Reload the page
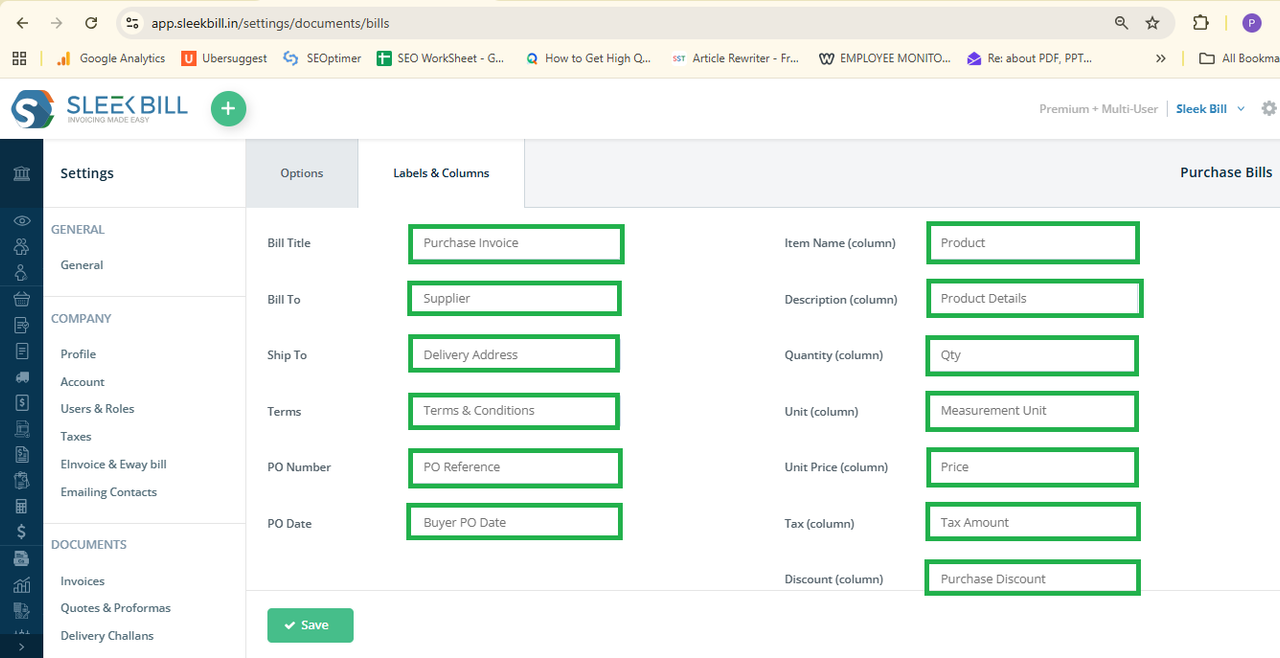The height and width of the screenshot is (658, 1280). coord(91,22)
